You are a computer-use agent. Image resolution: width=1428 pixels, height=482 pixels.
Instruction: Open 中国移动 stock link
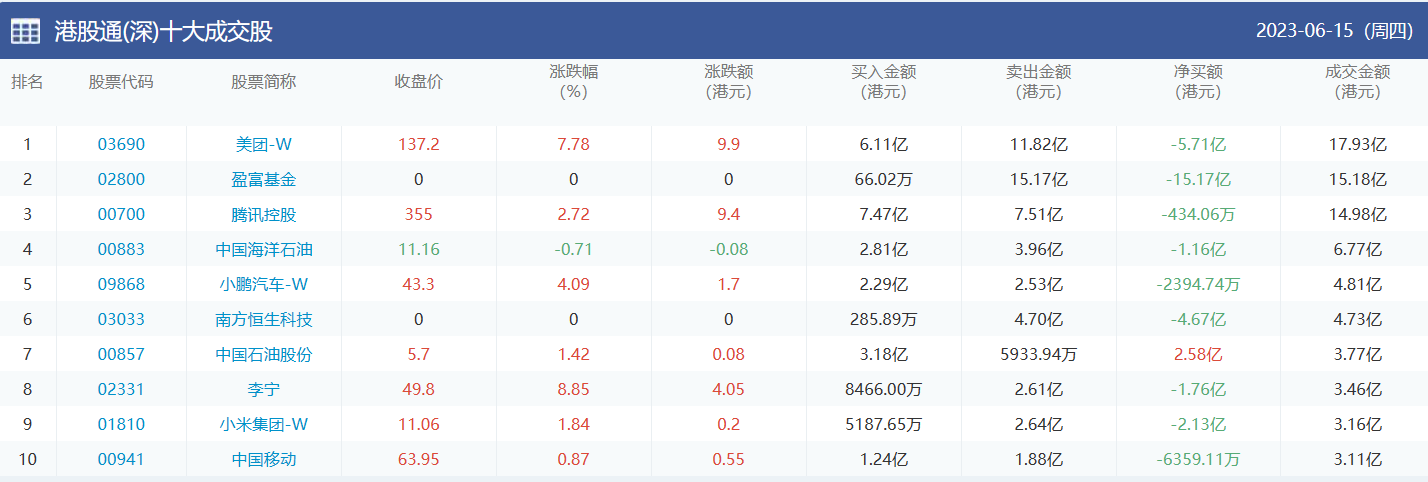coord(263,459)
